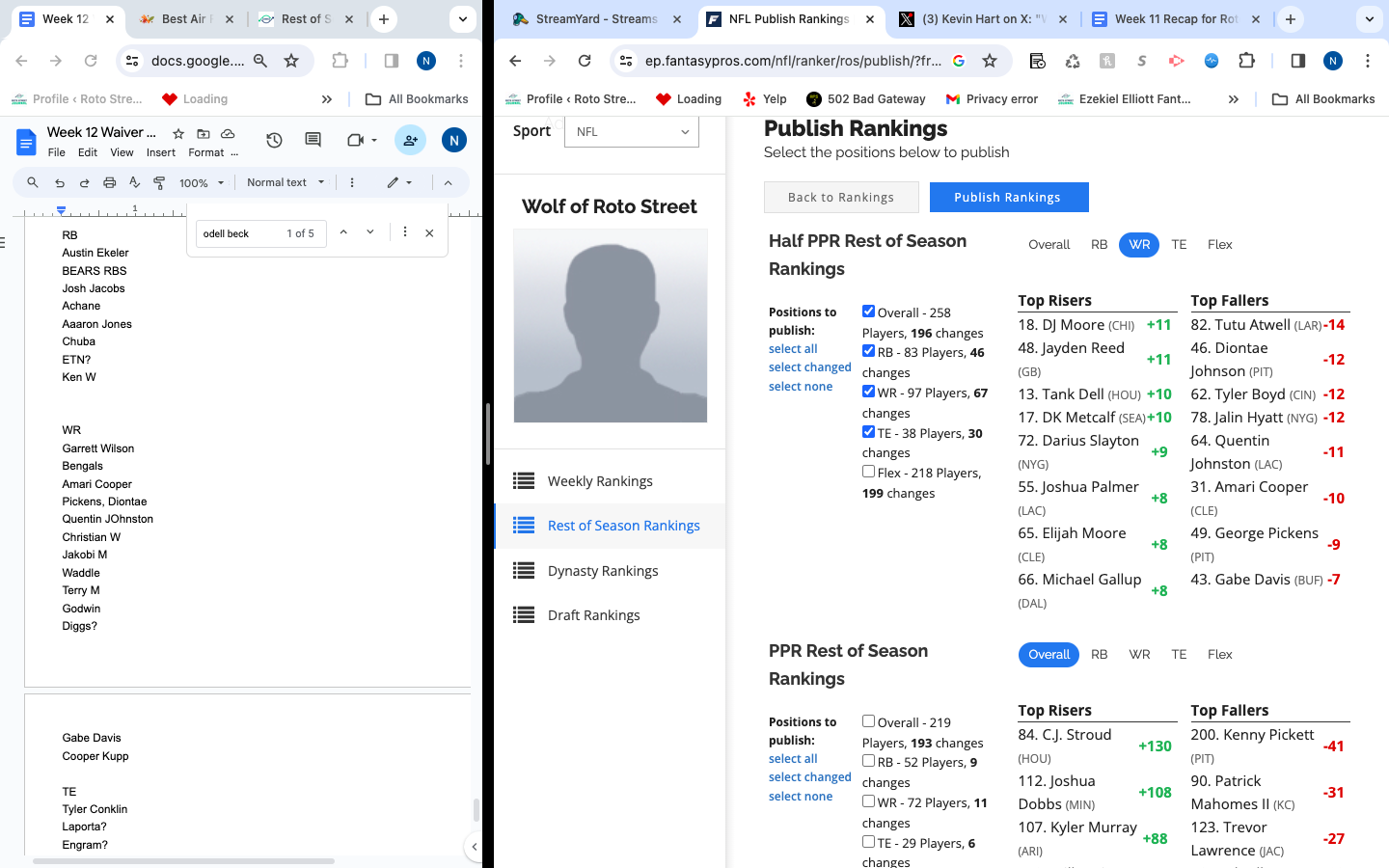Screen dimensions: 1389x868
Task: Open the Normal text style dropdown
Action: 286,182
